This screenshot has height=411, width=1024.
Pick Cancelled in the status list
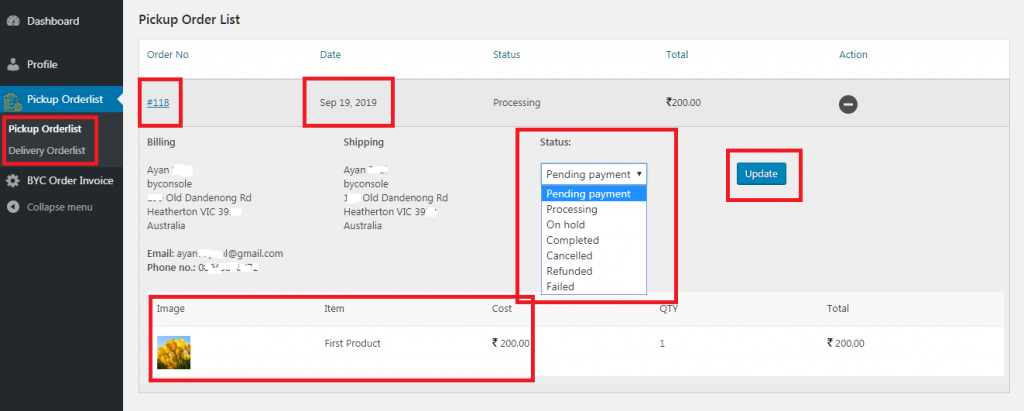(x=569, y=256)
